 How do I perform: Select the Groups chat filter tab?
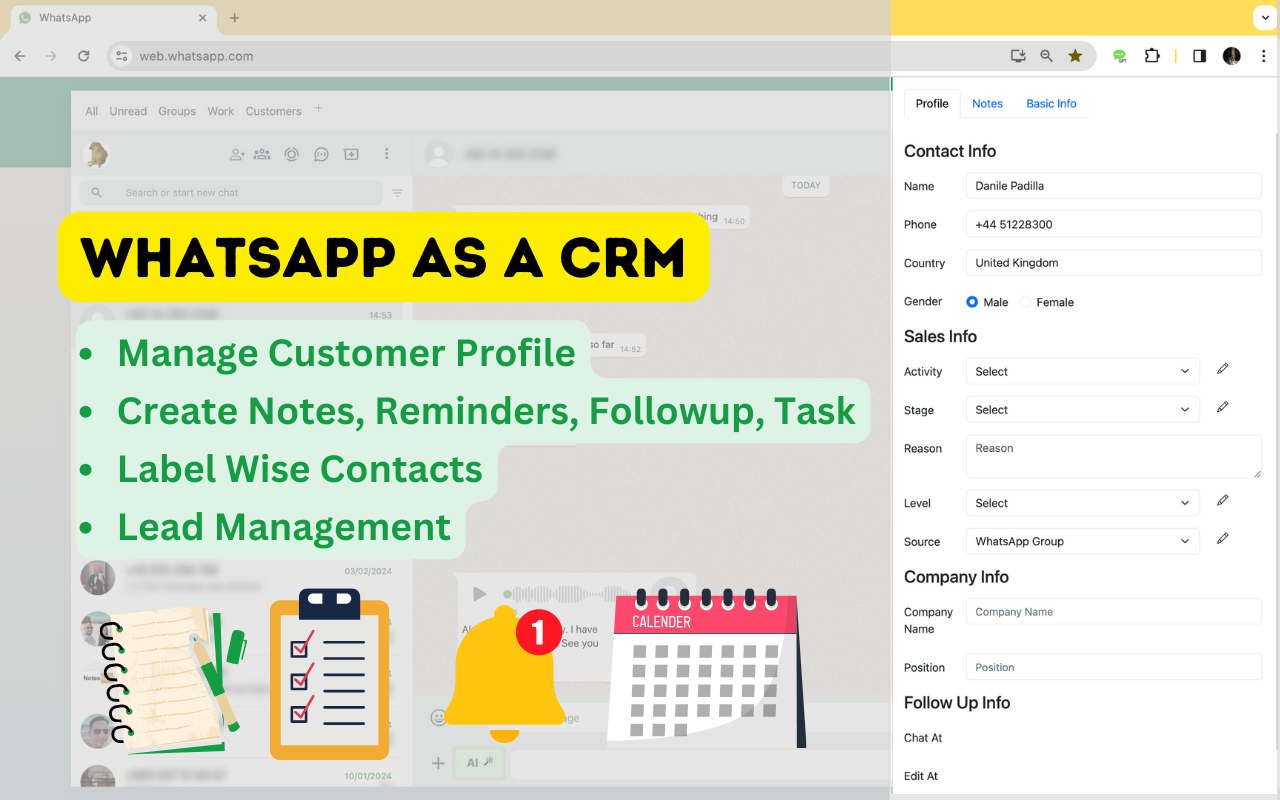click(x=177, y=111)
